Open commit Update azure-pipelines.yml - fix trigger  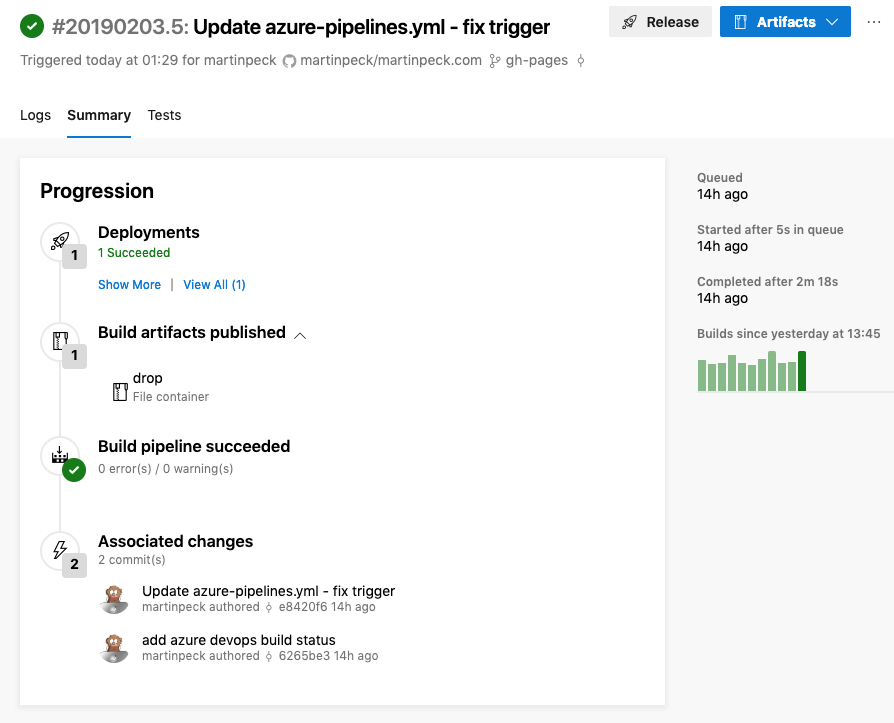click(269, 591)
